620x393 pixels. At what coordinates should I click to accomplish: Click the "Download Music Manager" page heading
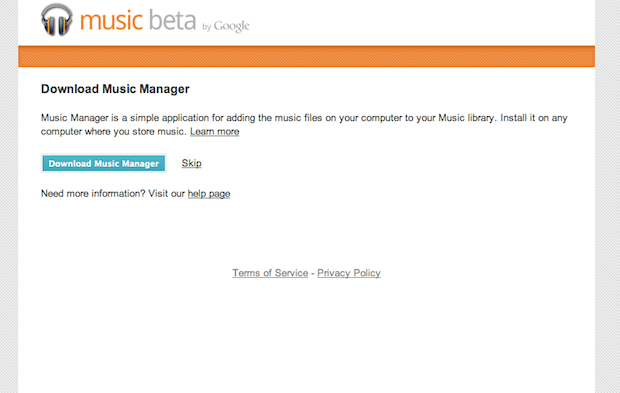point(115,89)
